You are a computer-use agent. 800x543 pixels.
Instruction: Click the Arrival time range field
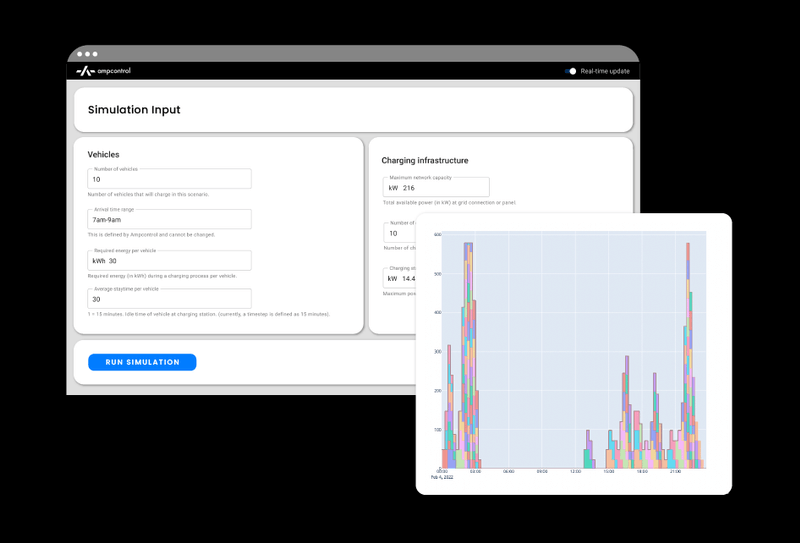(169, 219)
